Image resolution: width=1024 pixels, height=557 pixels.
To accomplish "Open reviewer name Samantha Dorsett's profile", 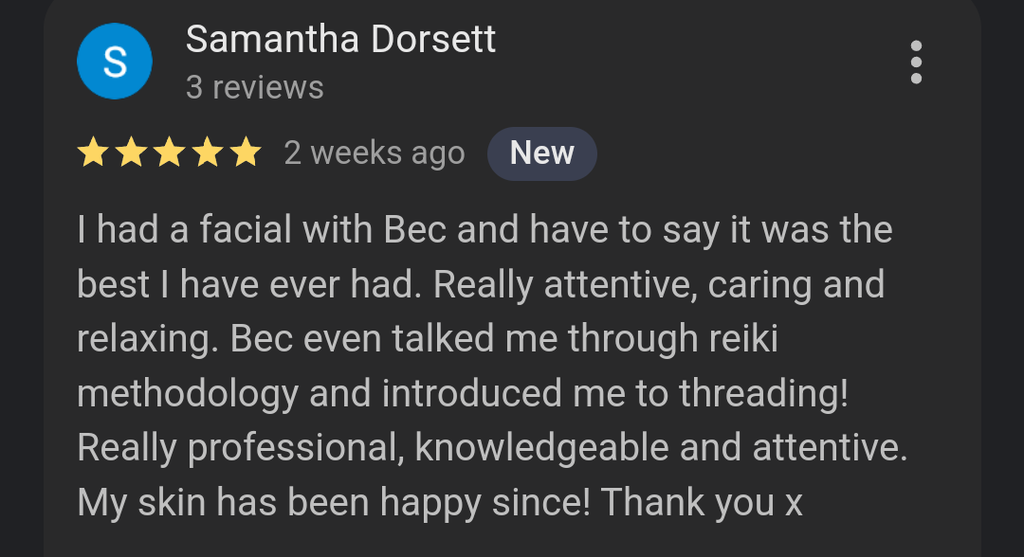I will [340, 40].
